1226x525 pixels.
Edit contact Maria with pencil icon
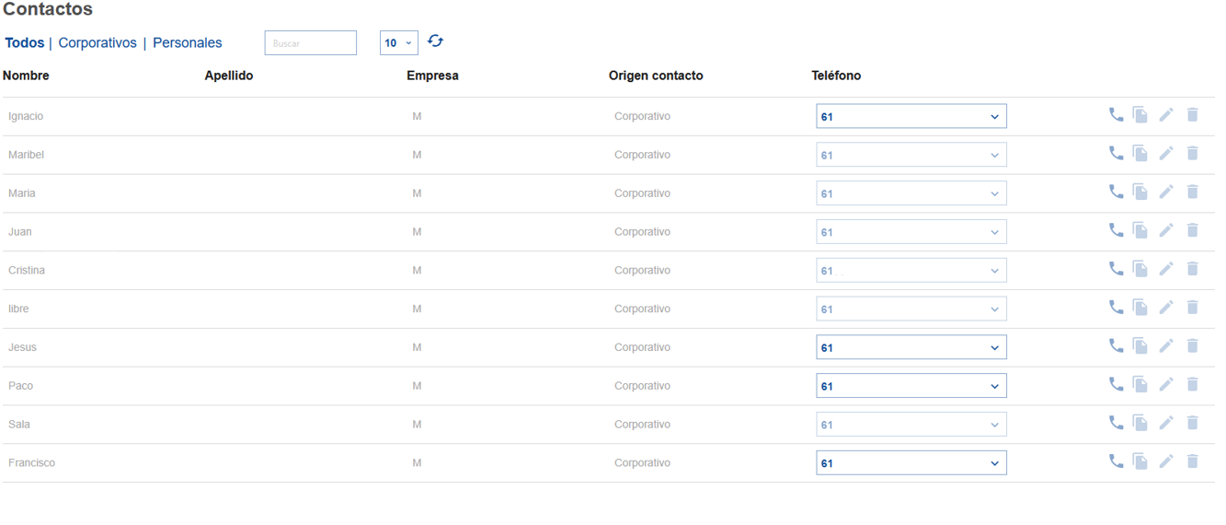[1166, 192]
